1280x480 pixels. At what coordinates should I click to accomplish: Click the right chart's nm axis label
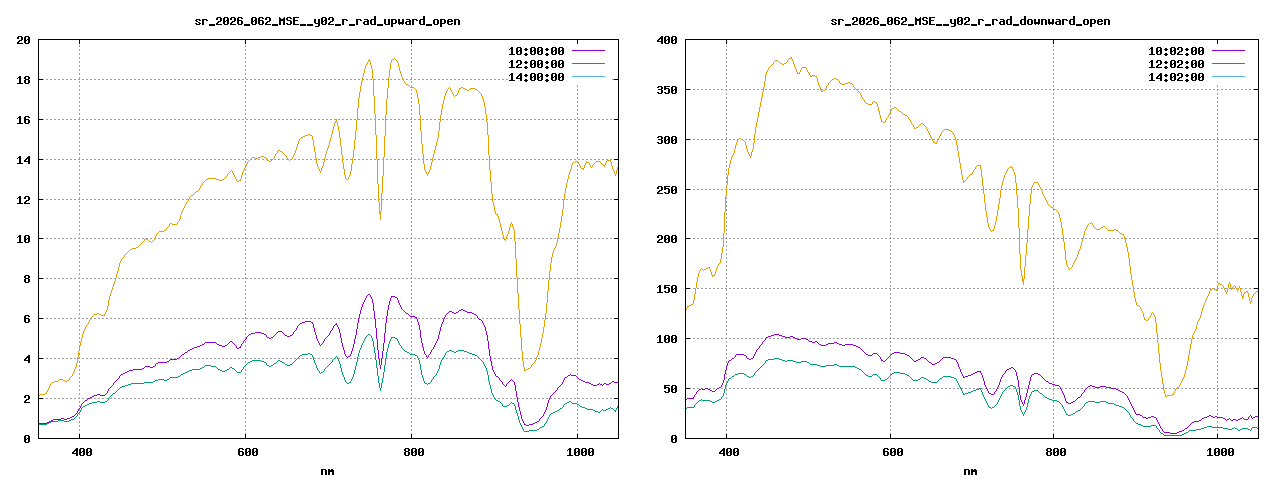click(x=970, y=471)
